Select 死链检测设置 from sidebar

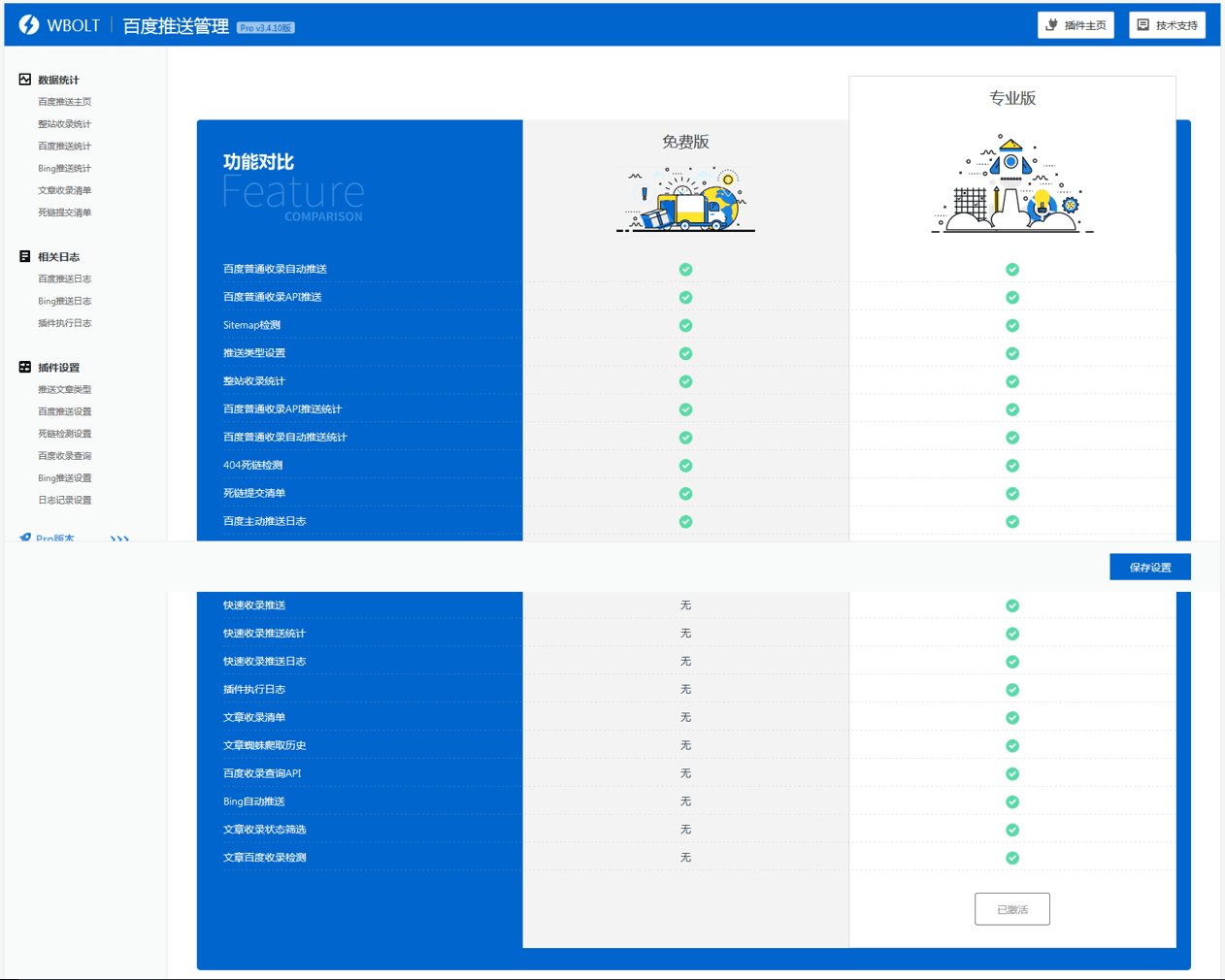point(64,434)
